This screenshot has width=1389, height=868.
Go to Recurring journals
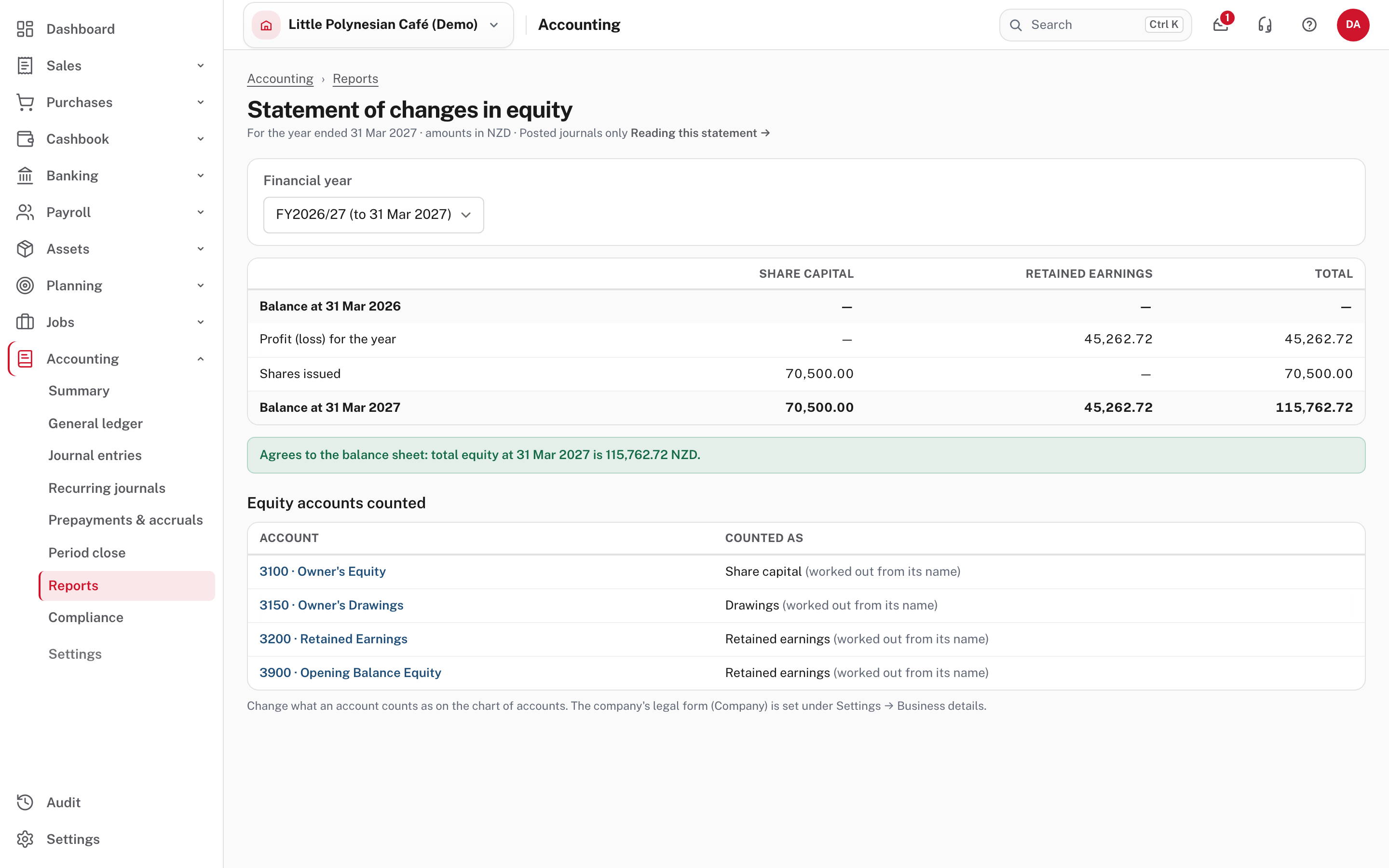107,488
